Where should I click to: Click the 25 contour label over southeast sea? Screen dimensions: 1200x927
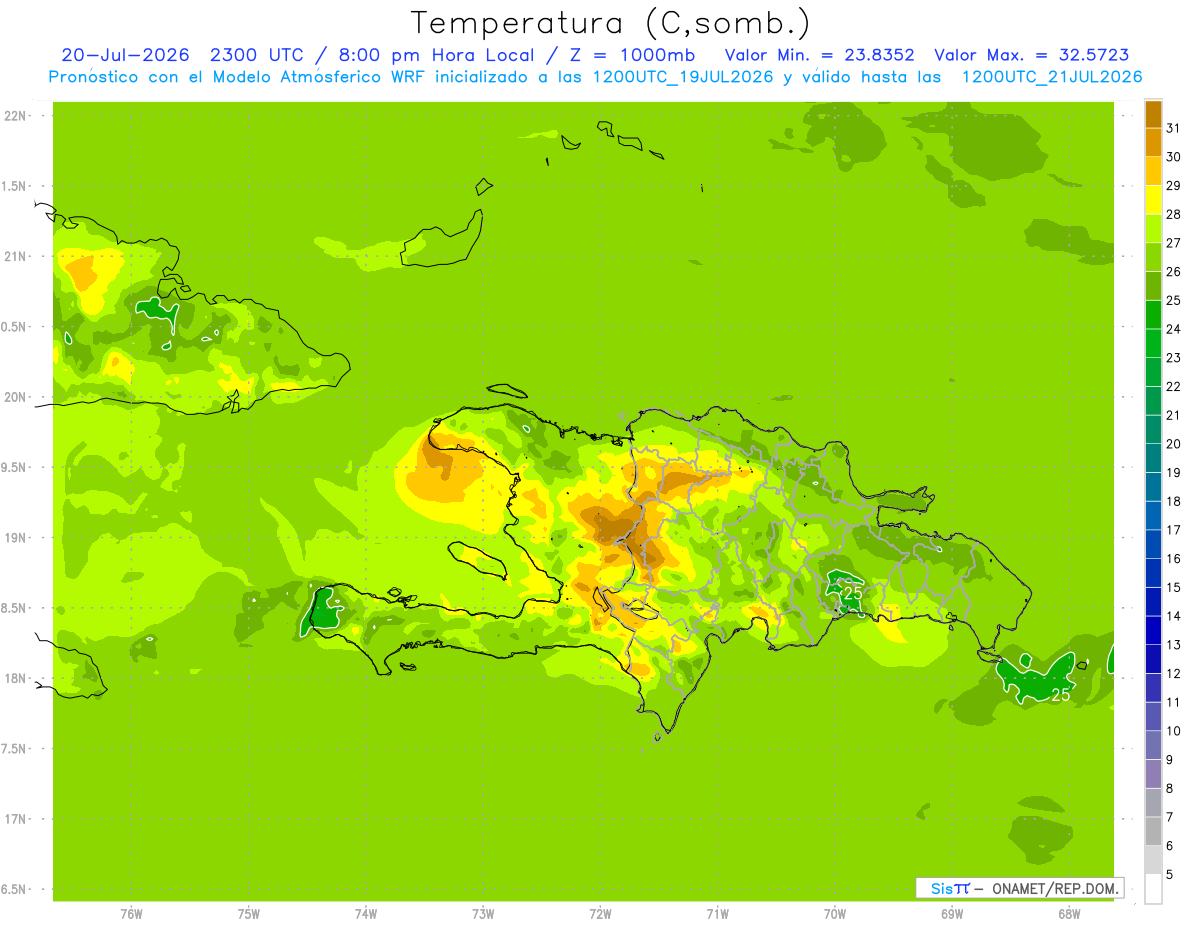(x=1060, y=696)
